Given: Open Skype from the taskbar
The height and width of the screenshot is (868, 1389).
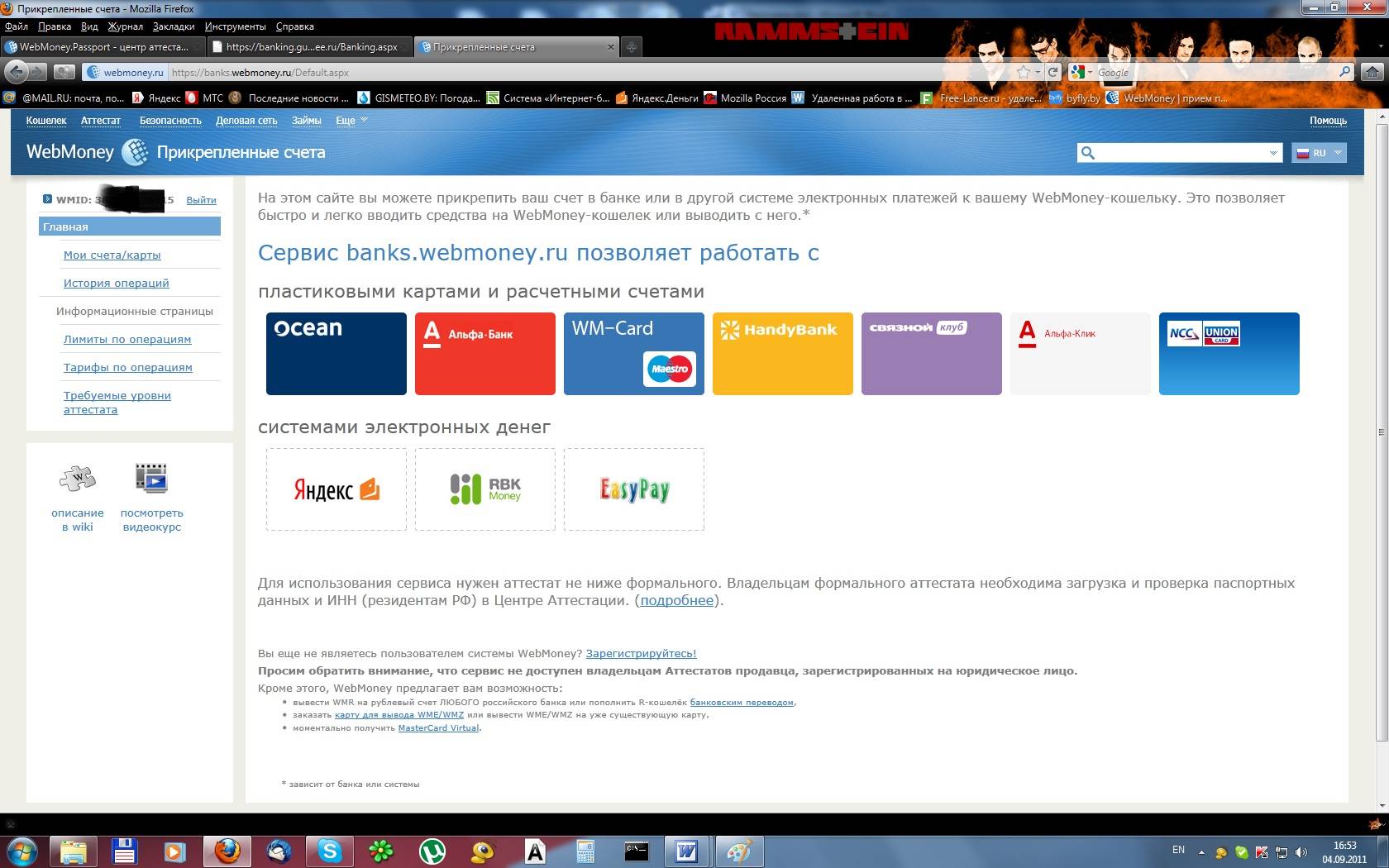Looking at the screenshot, I should point(330,851).
